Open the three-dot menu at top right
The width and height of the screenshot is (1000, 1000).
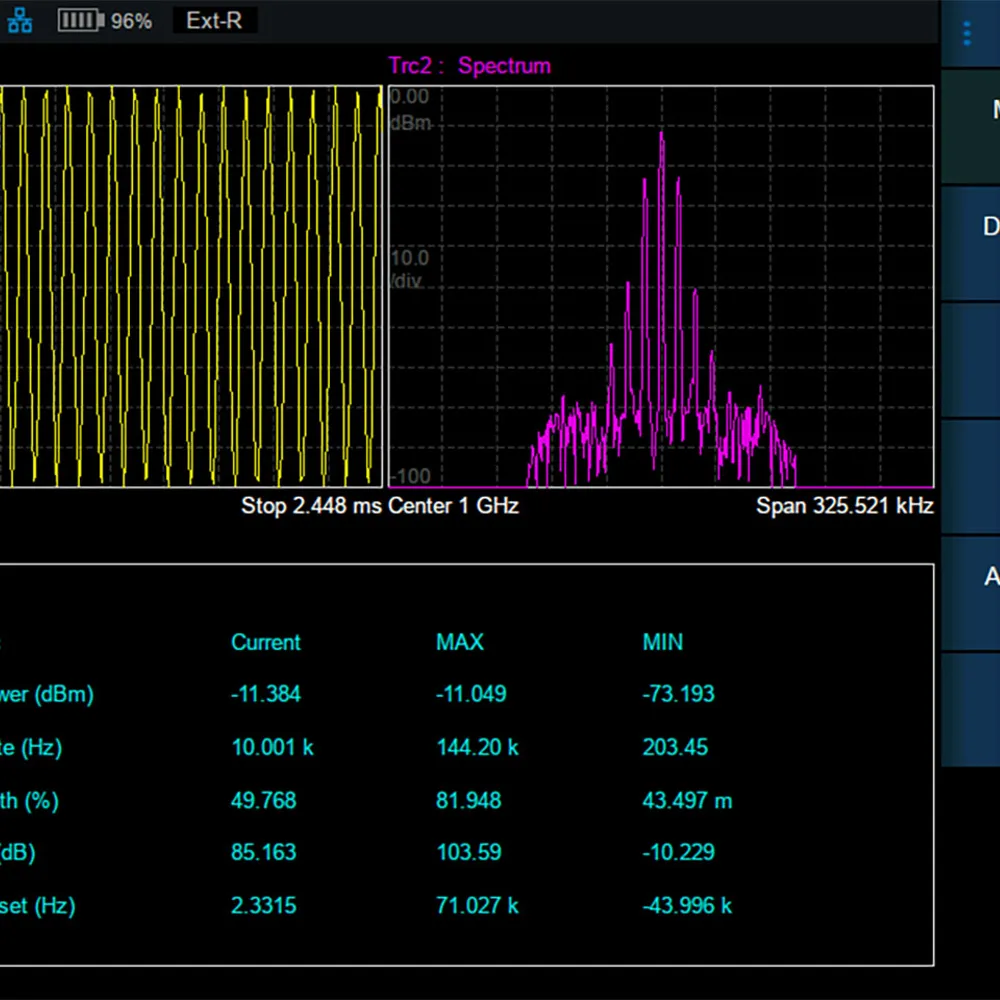(x=966, y=34)
